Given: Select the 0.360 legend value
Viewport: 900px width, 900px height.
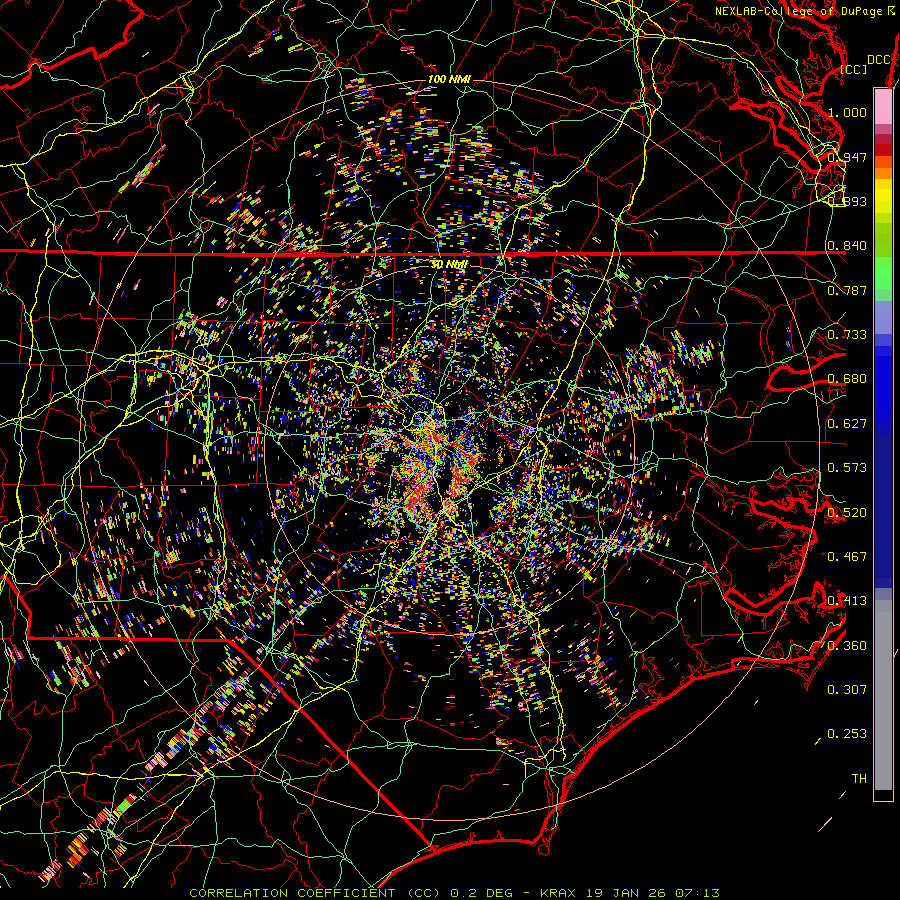Looking at the screenshot, I should coord(847,646).
